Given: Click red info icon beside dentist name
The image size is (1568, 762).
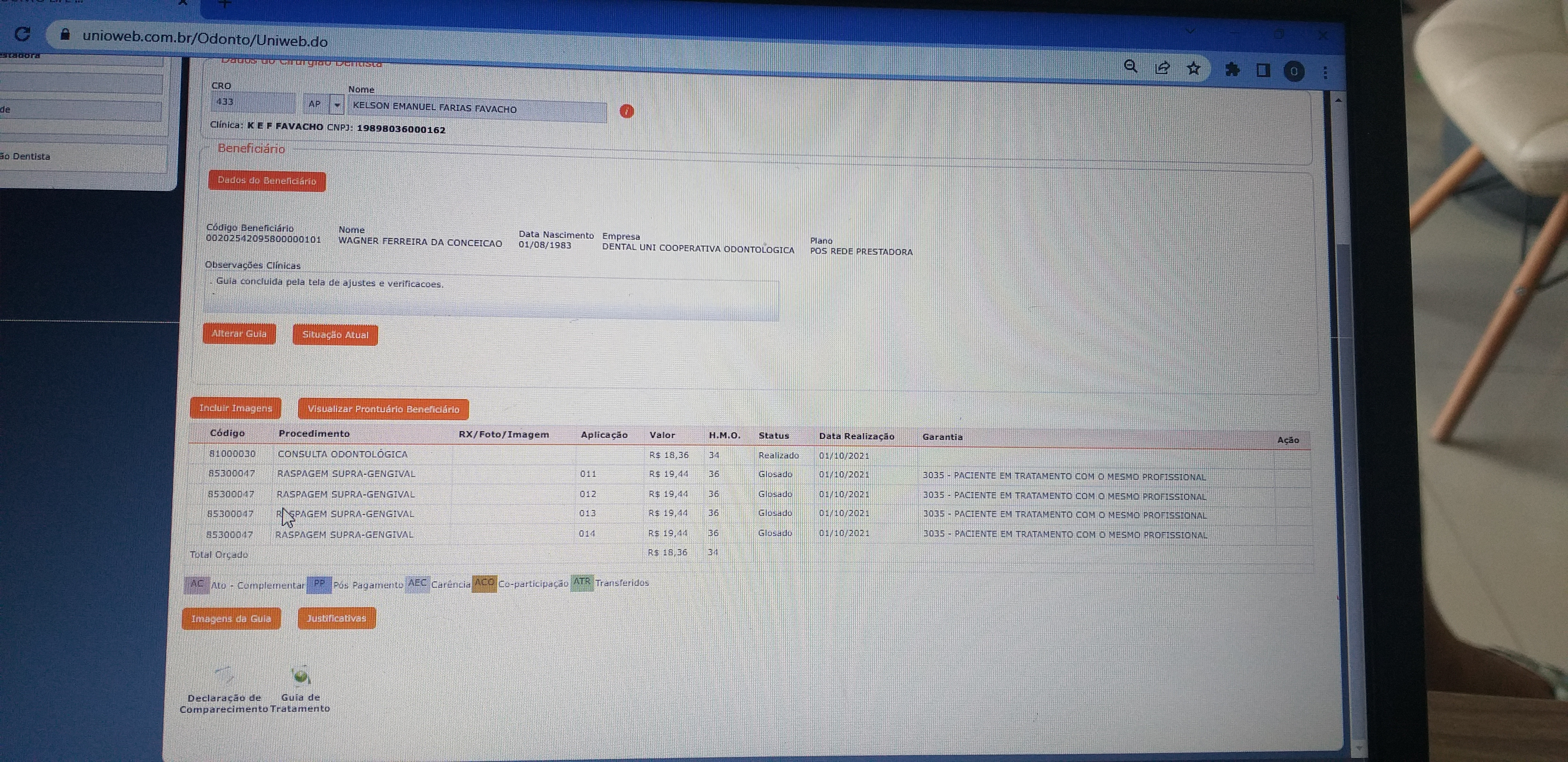Looking at the screenshot, I should click(626, 111).
